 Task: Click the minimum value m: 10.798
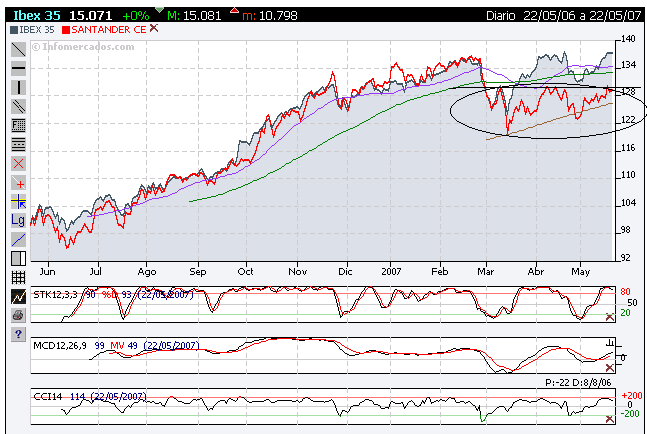click(x=270, y=16)
